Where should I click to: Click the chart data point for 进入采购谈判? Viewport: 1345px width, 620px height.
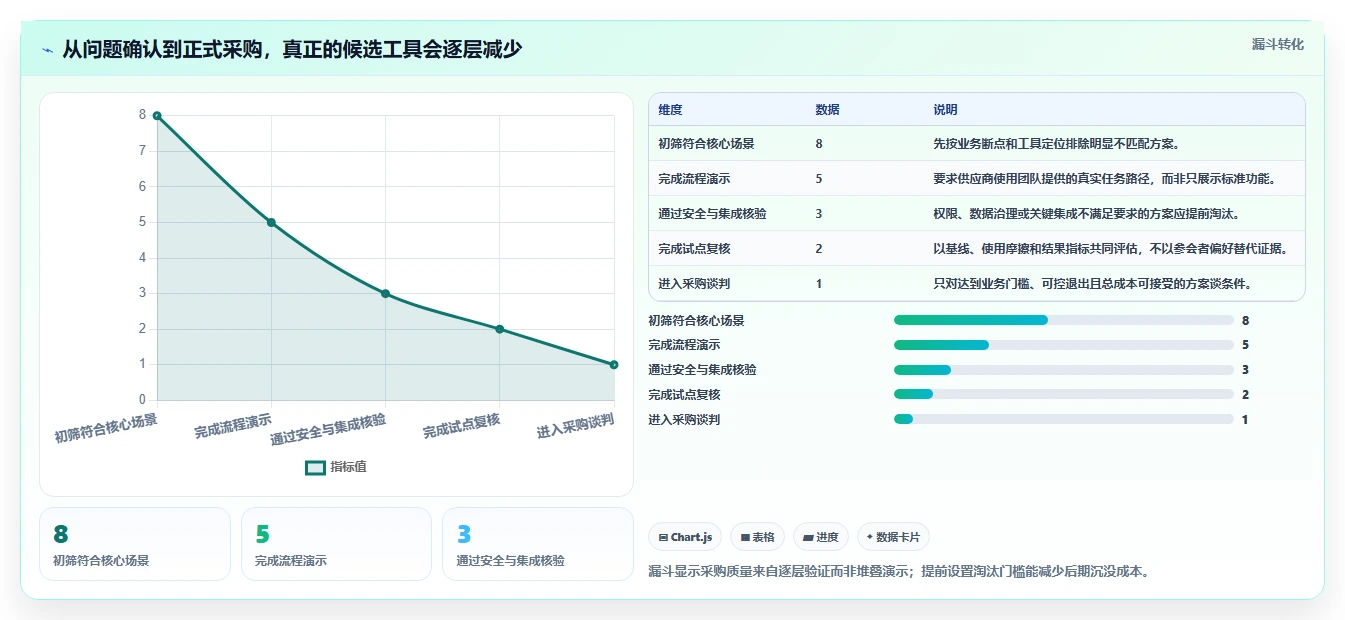coord(613,364)
